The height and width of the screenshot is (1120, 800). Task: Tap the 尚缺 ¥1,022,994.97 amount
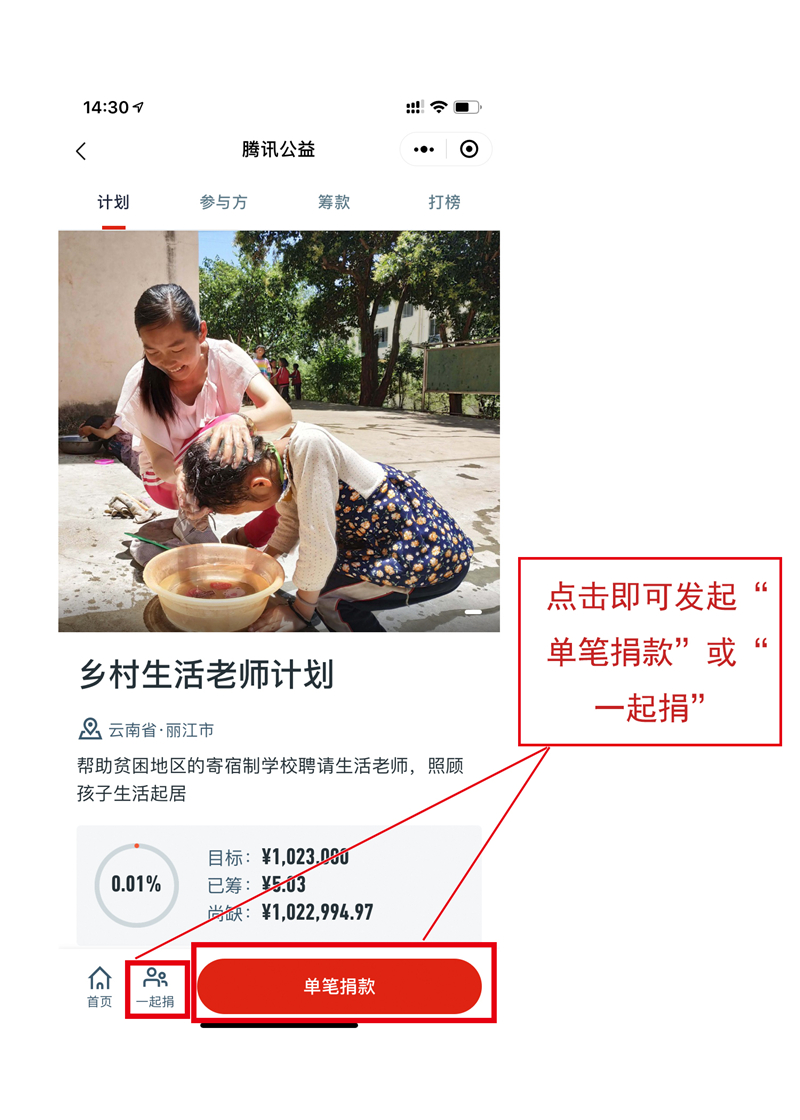click(291, 912)
